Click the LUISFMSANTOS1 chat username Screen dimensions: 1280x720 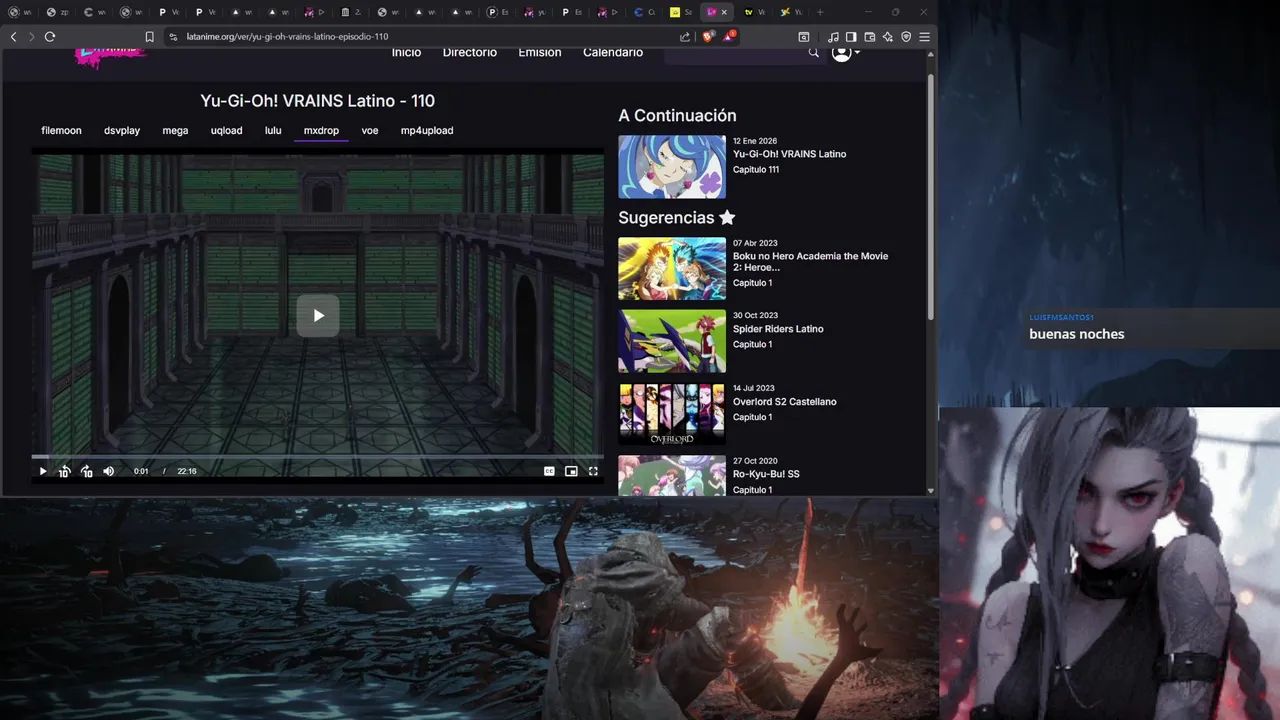[x=1061, y=317]
